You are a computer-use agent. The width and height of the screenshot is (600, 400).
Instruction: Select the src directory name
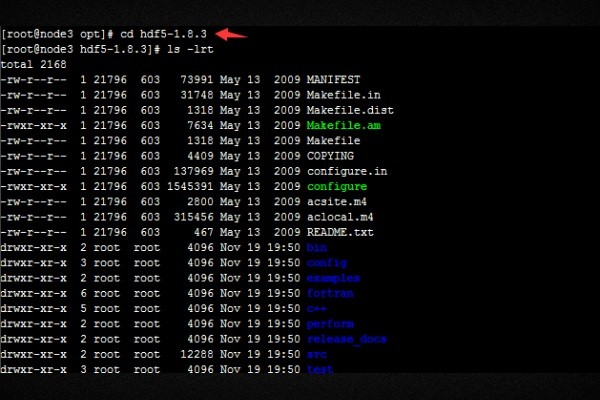point(317,354)
